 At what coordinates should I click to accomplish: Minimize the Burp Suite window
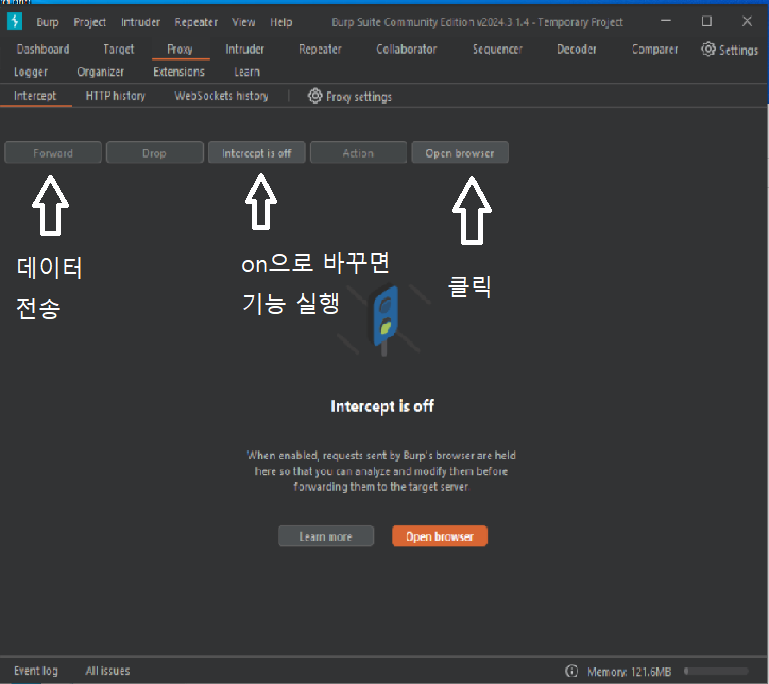(666, 21)
